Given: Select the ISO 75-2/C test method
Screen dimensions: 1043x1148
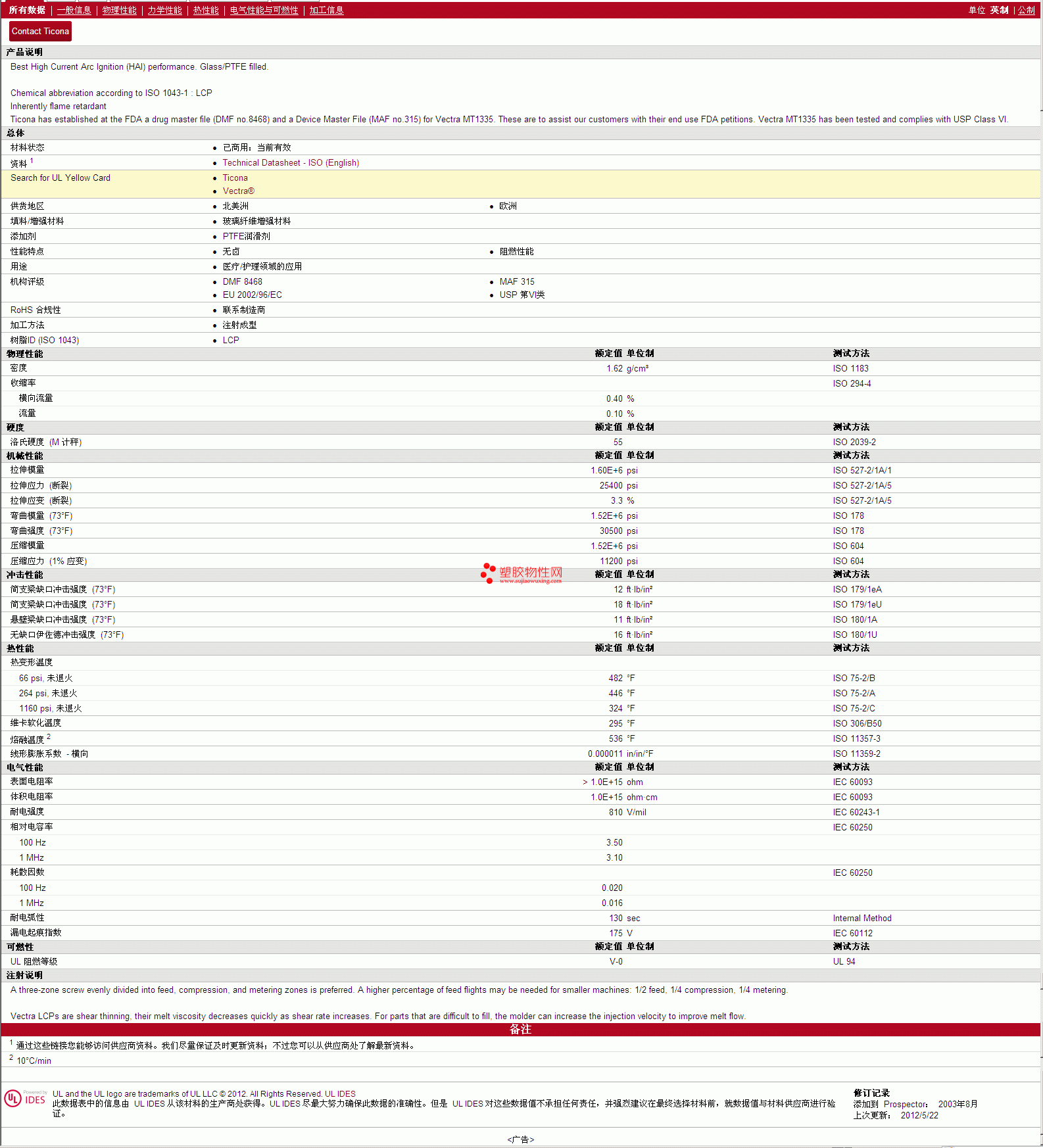Looking at the screenshot, I should tap(854, 708).
